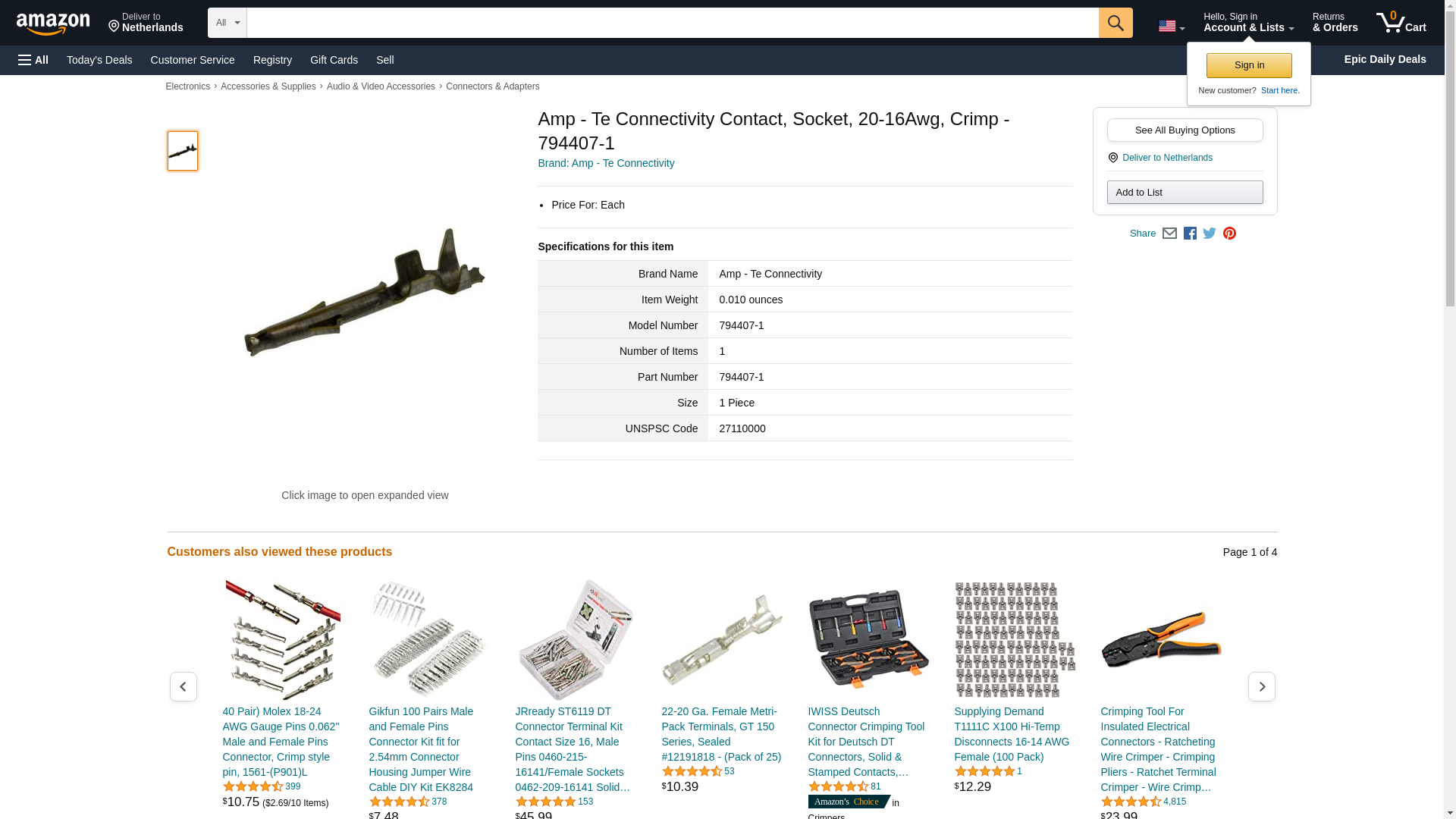Image resolution: width=1456 pixels, height=819 pixels.
Task: Select the product image thumbnail
Action: coord(183,151)
